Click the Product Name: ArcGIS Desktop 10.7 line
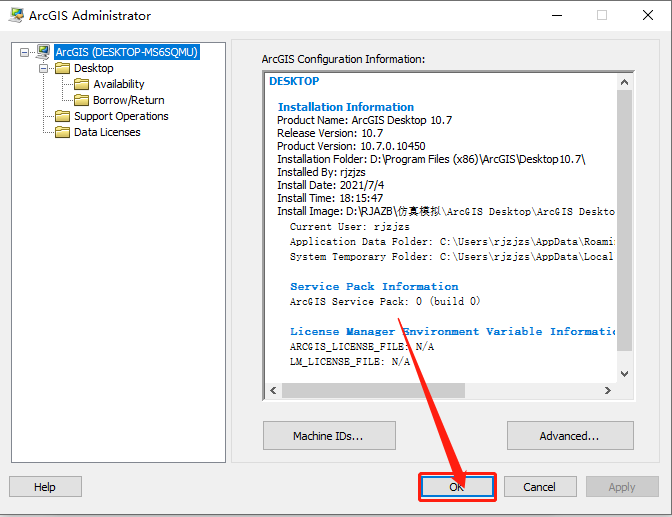672x517 pixels. click(364, 120)
